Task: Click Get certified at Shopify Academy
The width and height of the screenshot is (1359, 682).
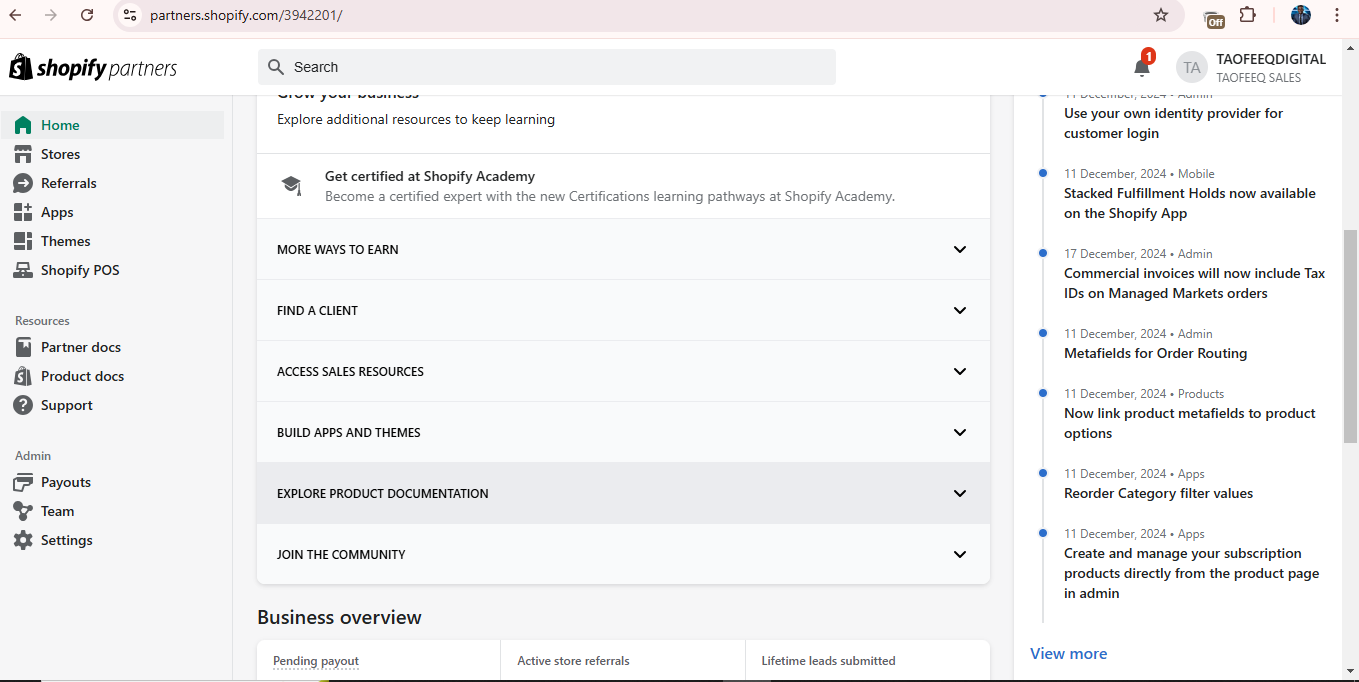Action: coord(430,176)
